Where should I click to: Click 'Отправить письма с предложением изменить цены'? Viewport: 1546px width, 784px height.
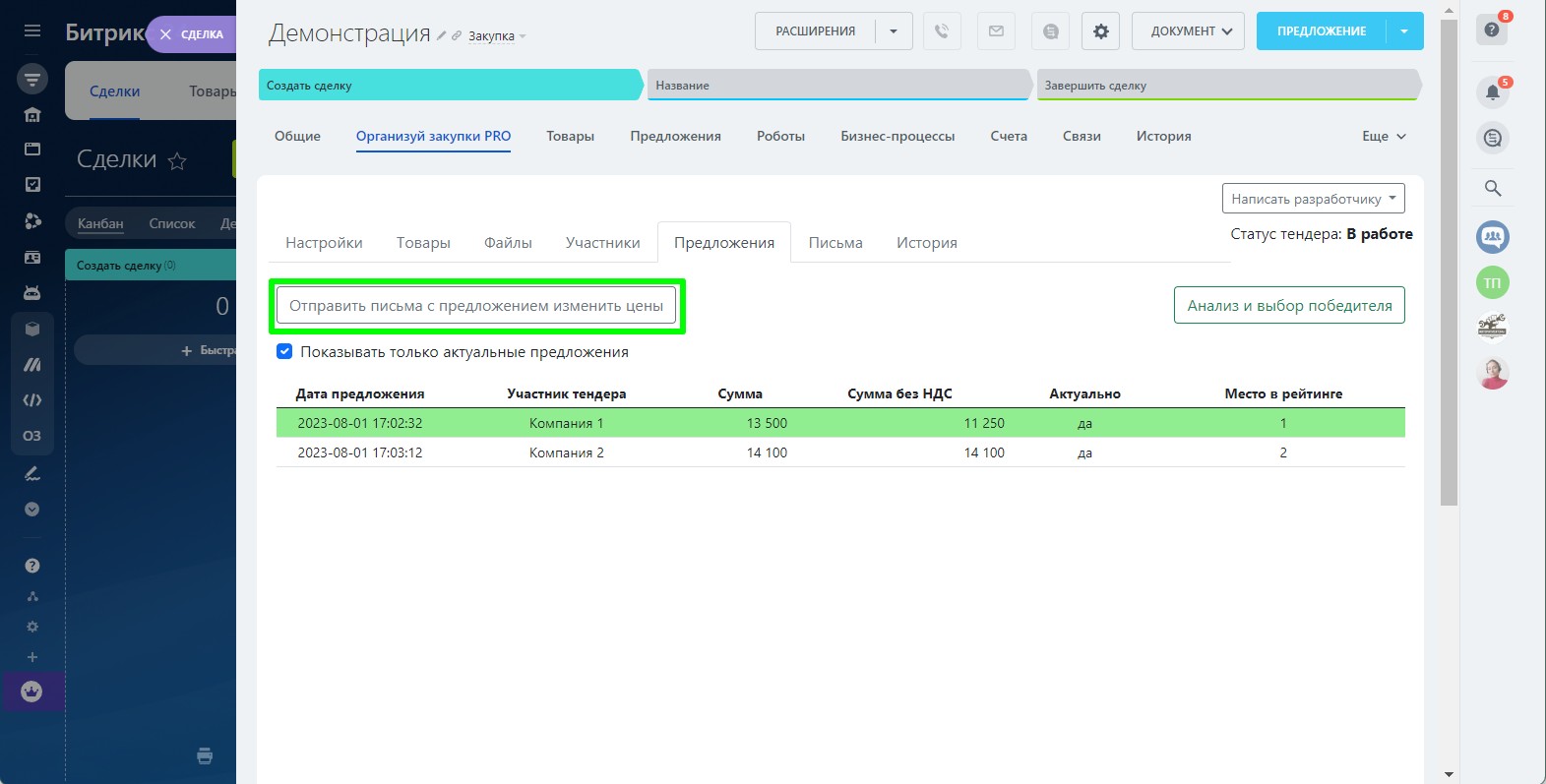[476, 306]
